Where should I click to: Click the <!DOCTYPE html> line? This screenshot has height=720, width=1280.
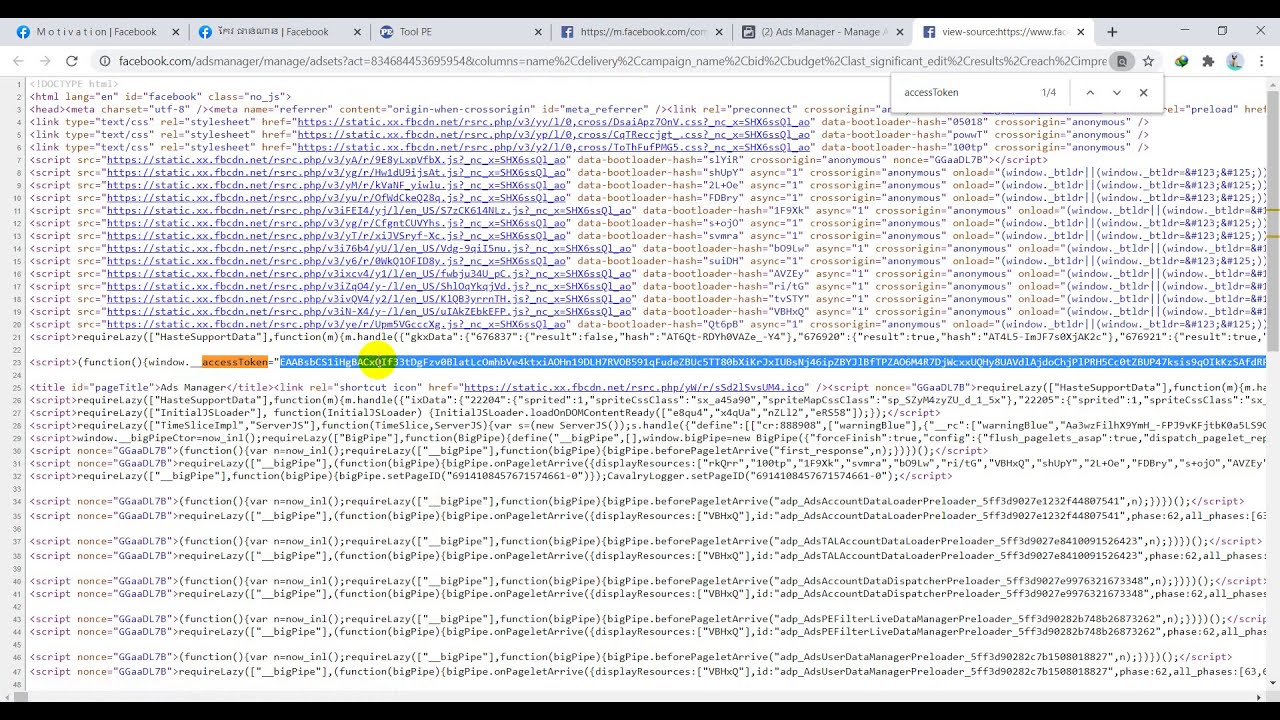click(74, 84)
